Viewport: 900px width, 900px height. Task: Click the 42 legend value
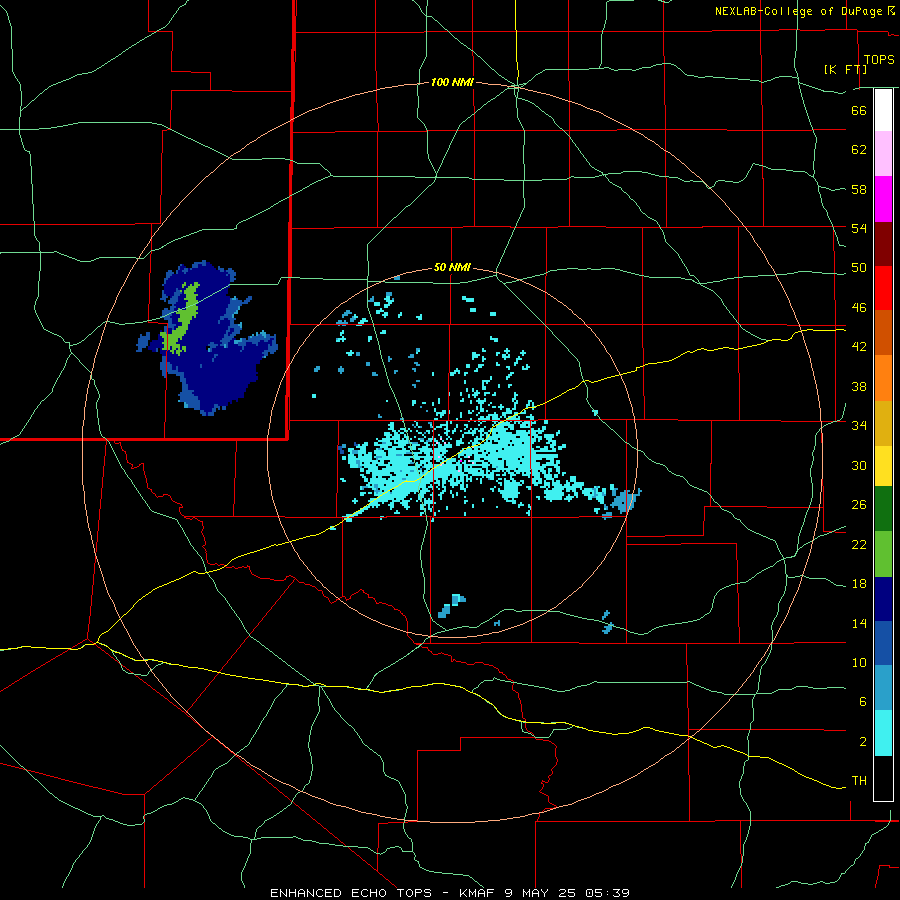pyautogui.click(x=859, y=347)
